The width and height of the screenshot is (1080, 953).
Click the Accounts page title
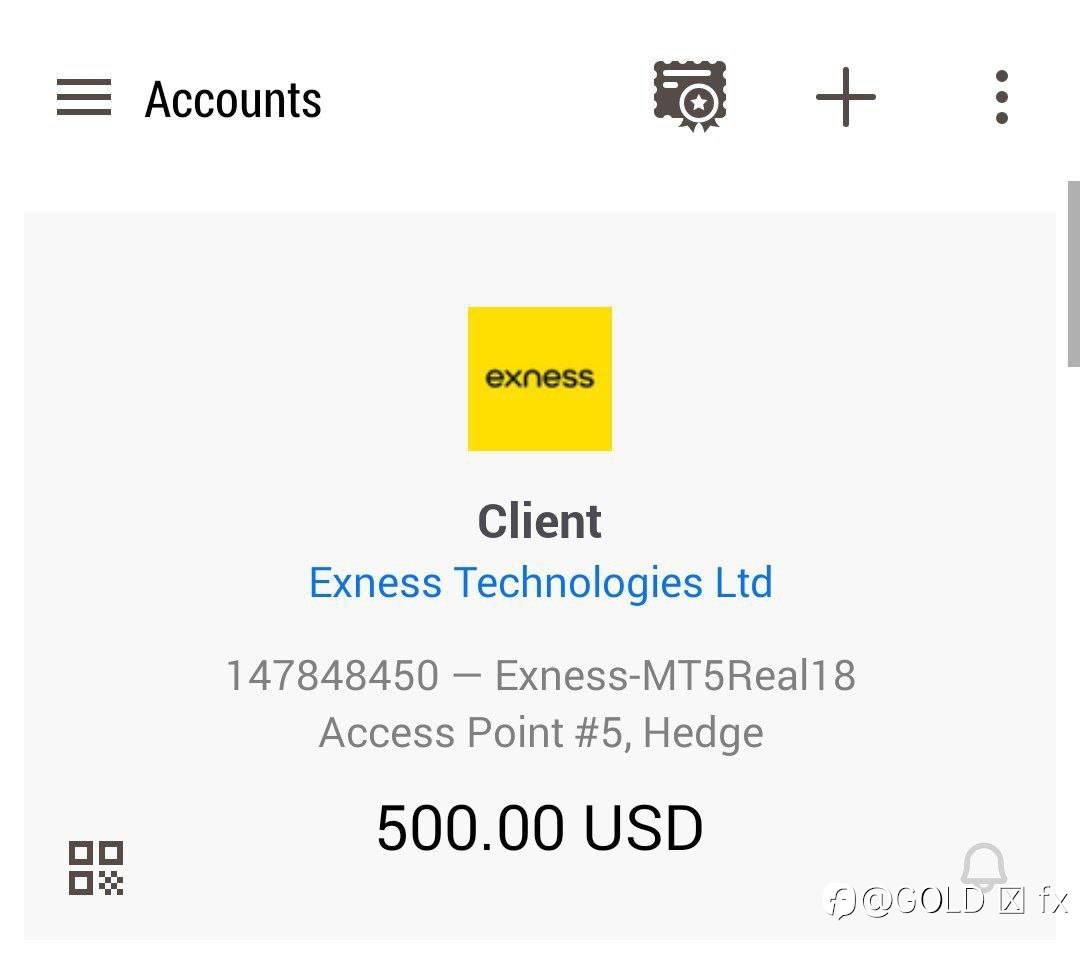coord(233,100)
